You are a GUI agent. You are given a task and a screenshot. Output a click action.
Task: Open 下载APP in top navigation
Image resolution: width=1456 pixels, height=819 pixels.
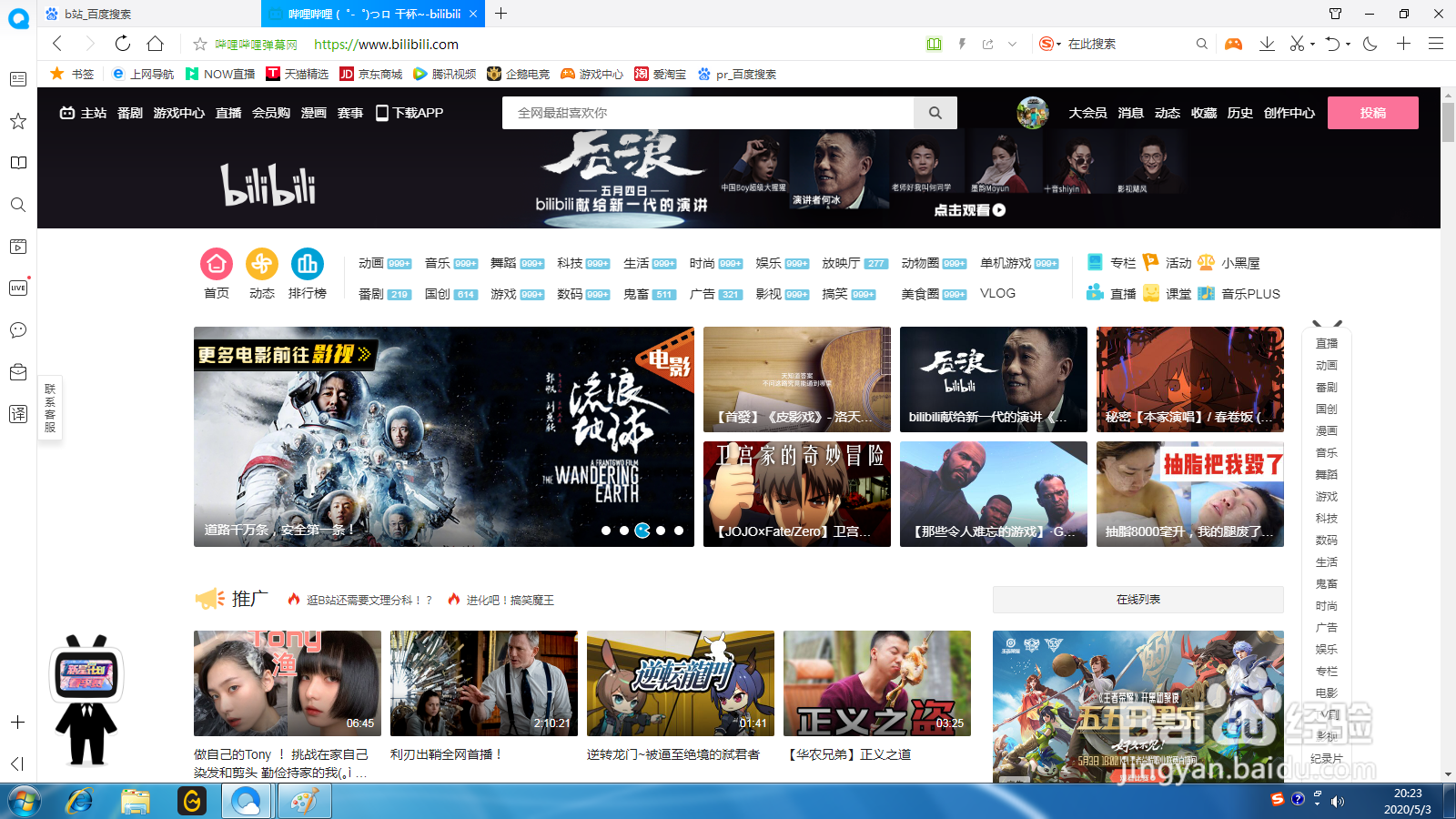coord(409,113)
